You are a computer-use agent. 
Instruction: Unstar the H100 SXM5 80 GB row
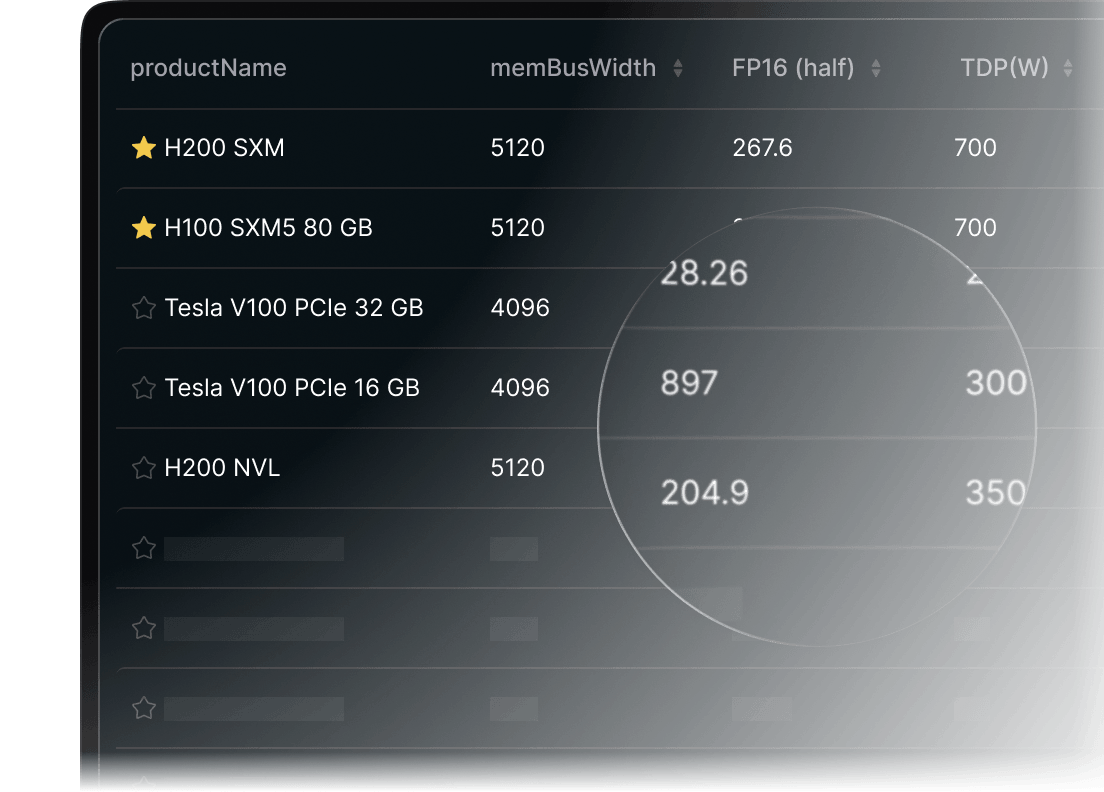[144, 227]
